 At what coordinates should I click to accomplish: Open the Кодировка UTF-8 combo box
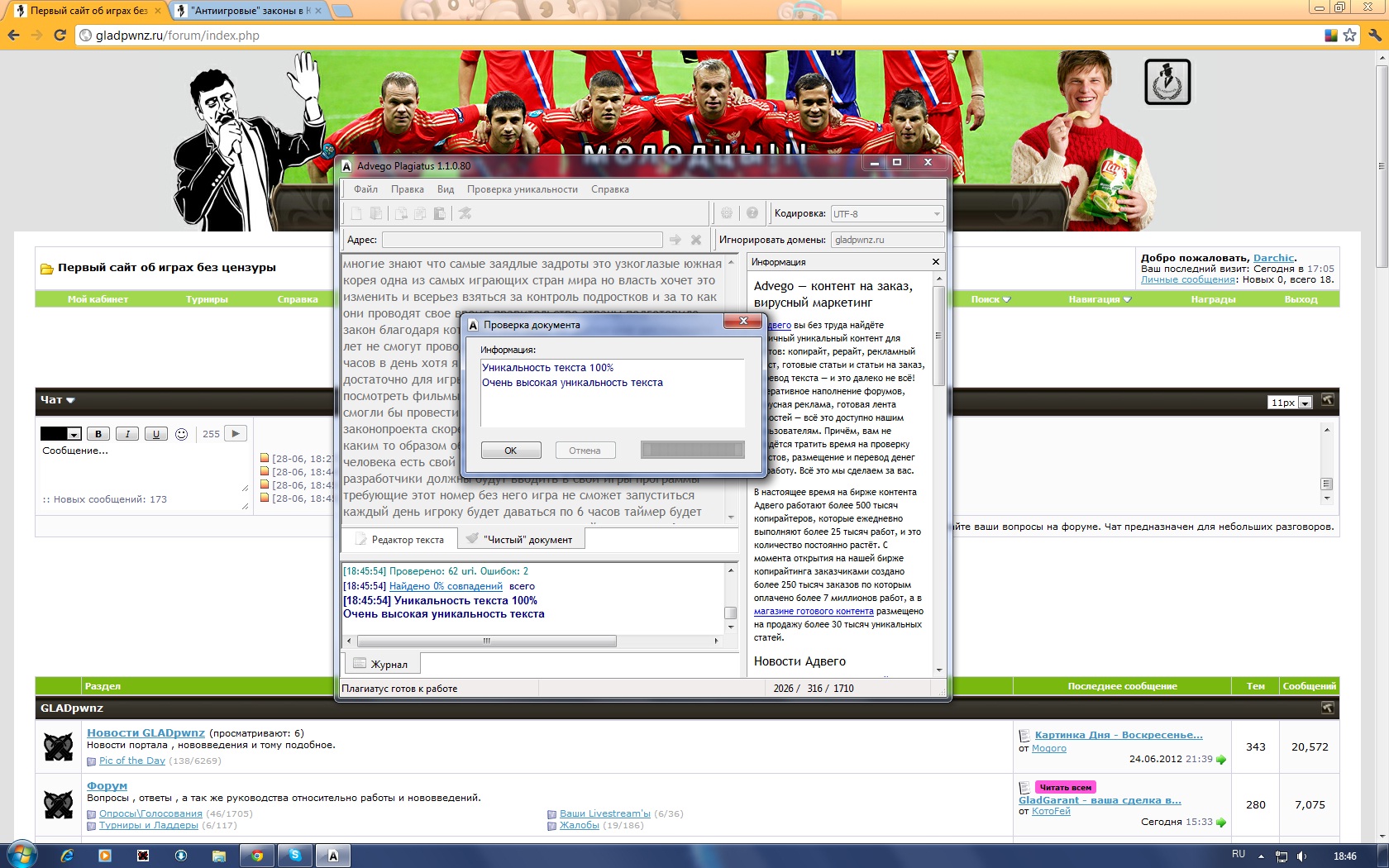886,214
